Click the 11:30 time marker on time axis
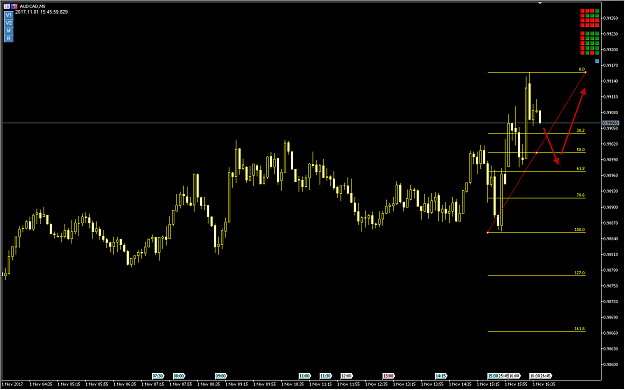Viewport: 625px width, 390px height. [326, 376]
